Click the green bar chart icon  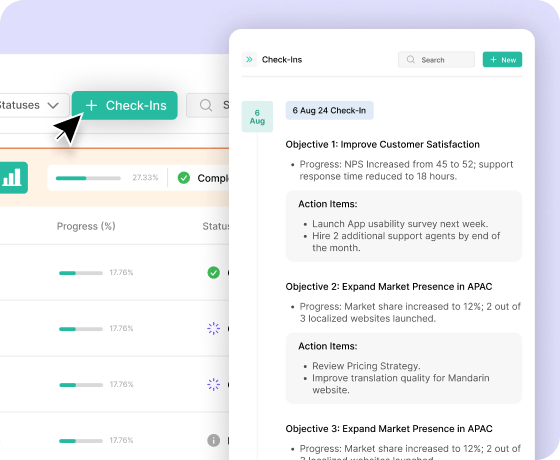coord(13,178)
